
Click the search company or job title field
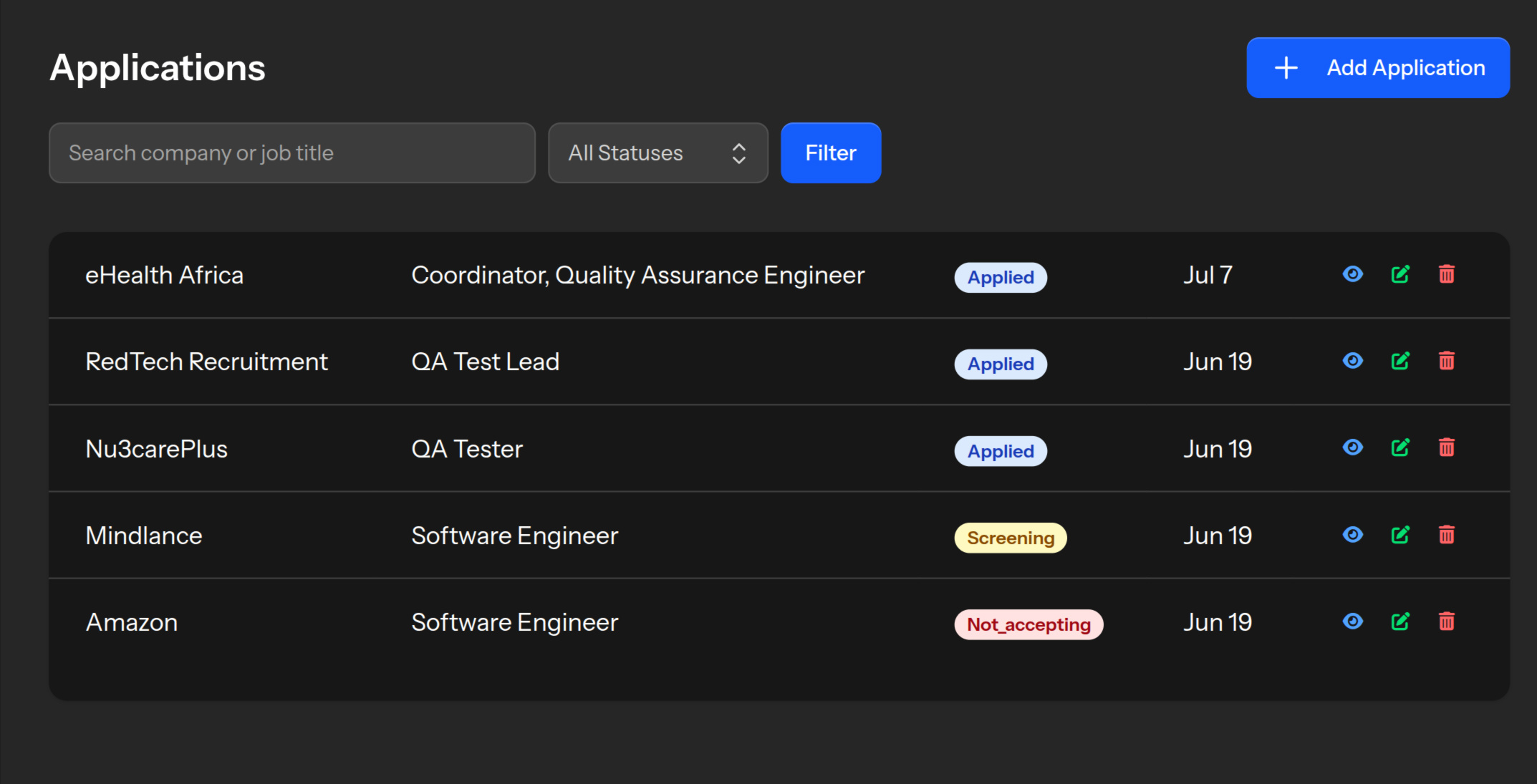tap(291, 153)
